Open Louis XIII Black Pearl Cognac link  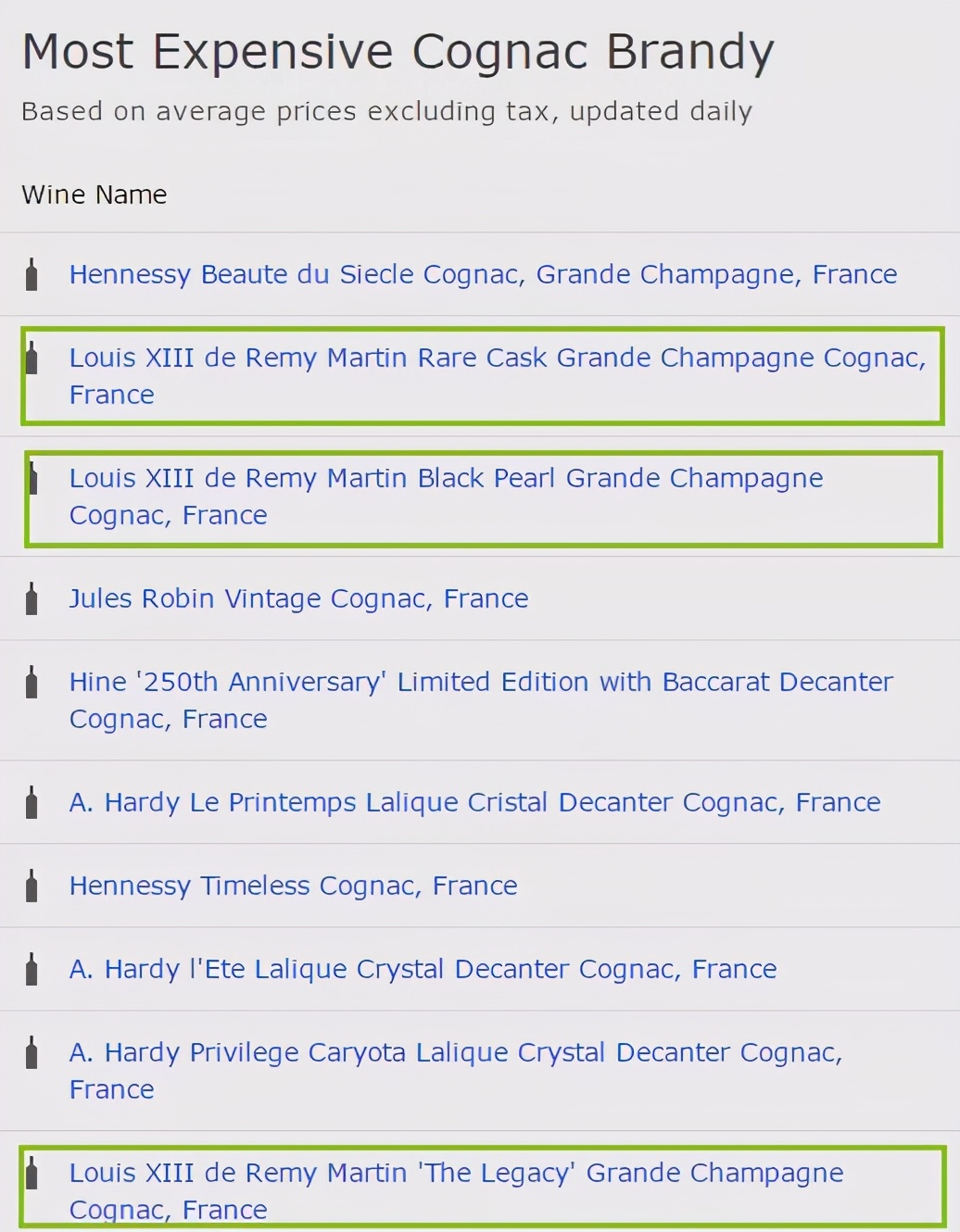(446, 497)
